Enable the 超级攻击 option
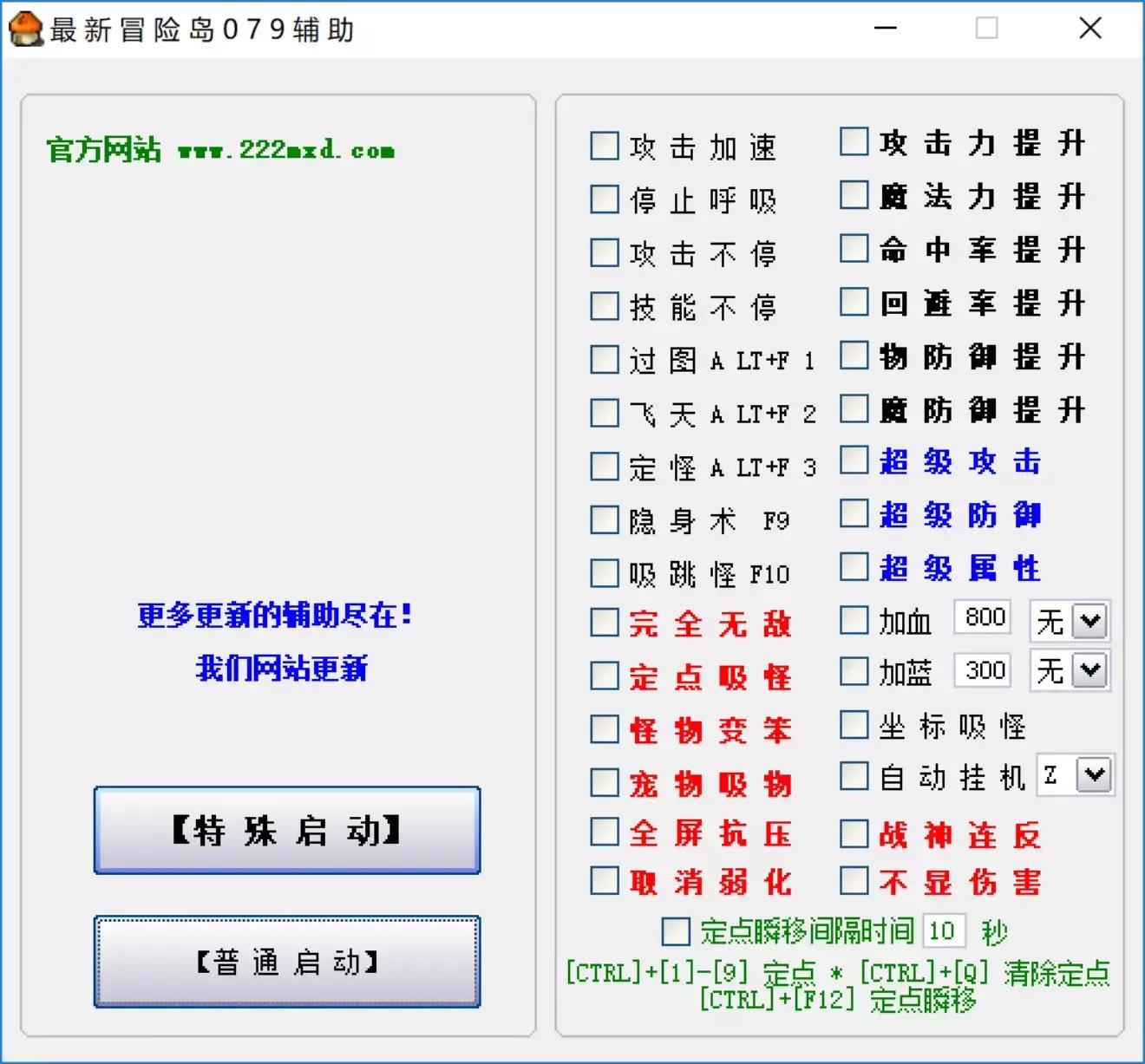Image resolution: width=1145 pixels, height=1064 pixels. coord(853,461)
